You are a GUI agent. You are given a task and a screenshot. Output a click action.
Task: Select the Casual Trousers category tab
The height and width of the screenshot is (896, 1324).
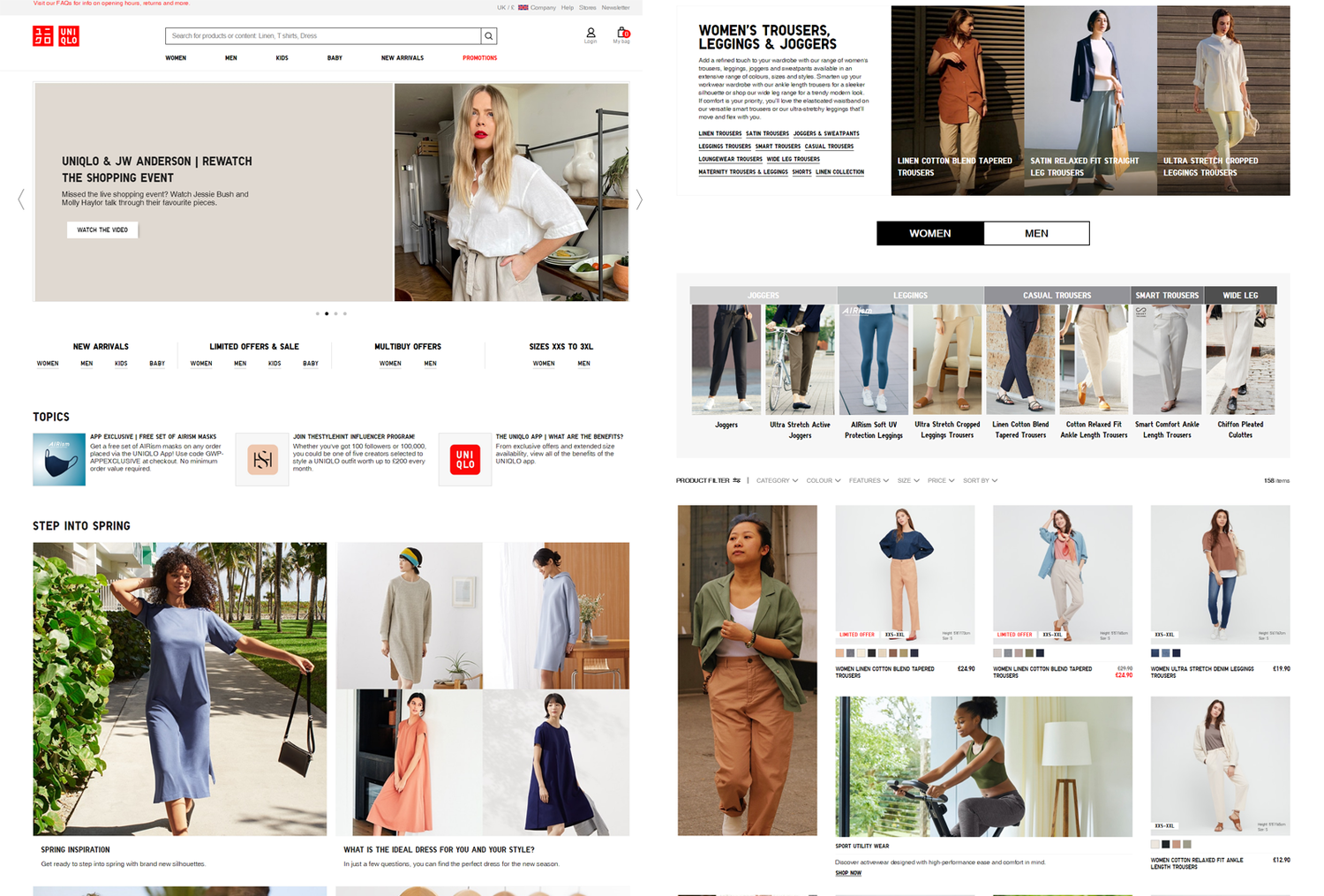coord(1057,295)
